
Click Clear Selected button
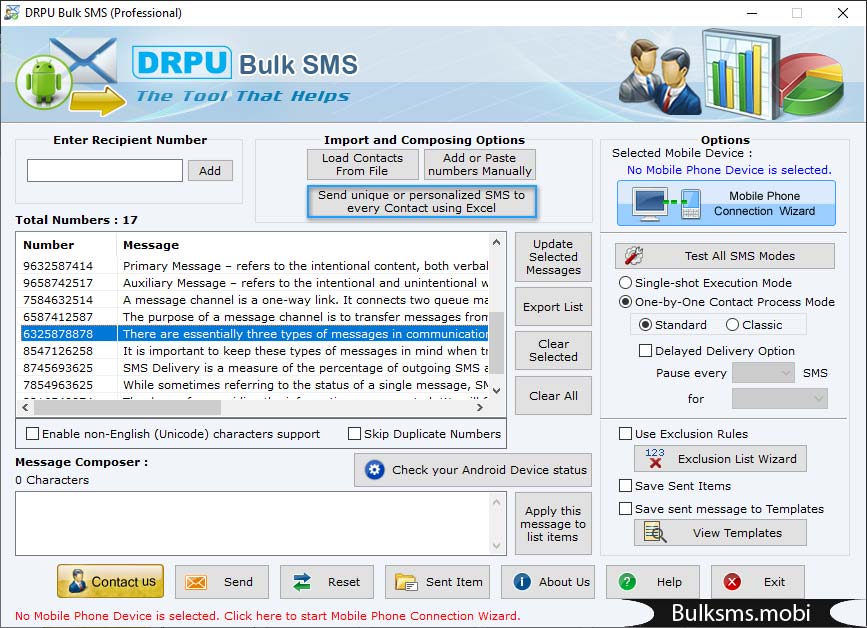click(553, 350)
